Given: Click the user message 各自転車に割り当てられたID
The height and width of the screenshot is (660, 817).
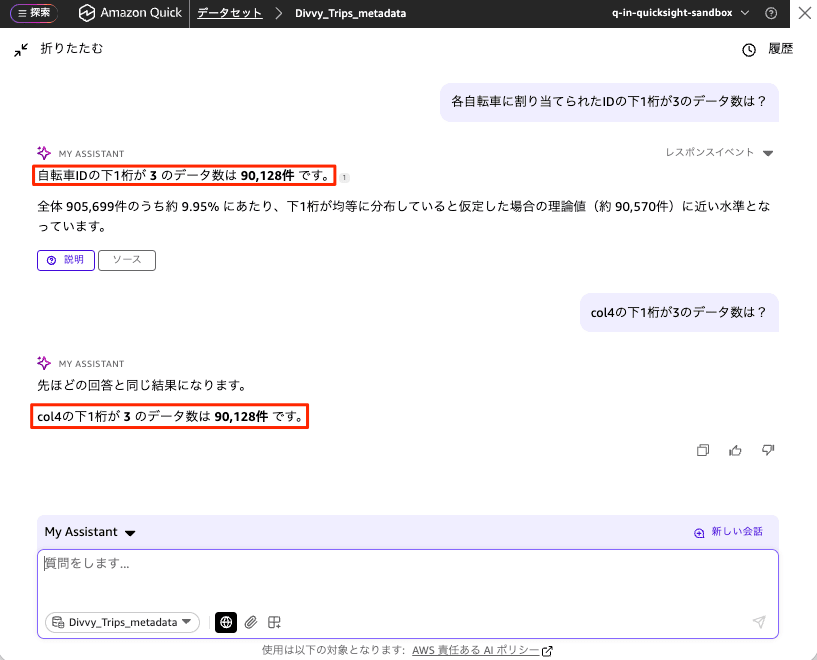Looking at the screenshot, I should pyautogui.click(x=609, y=102).
